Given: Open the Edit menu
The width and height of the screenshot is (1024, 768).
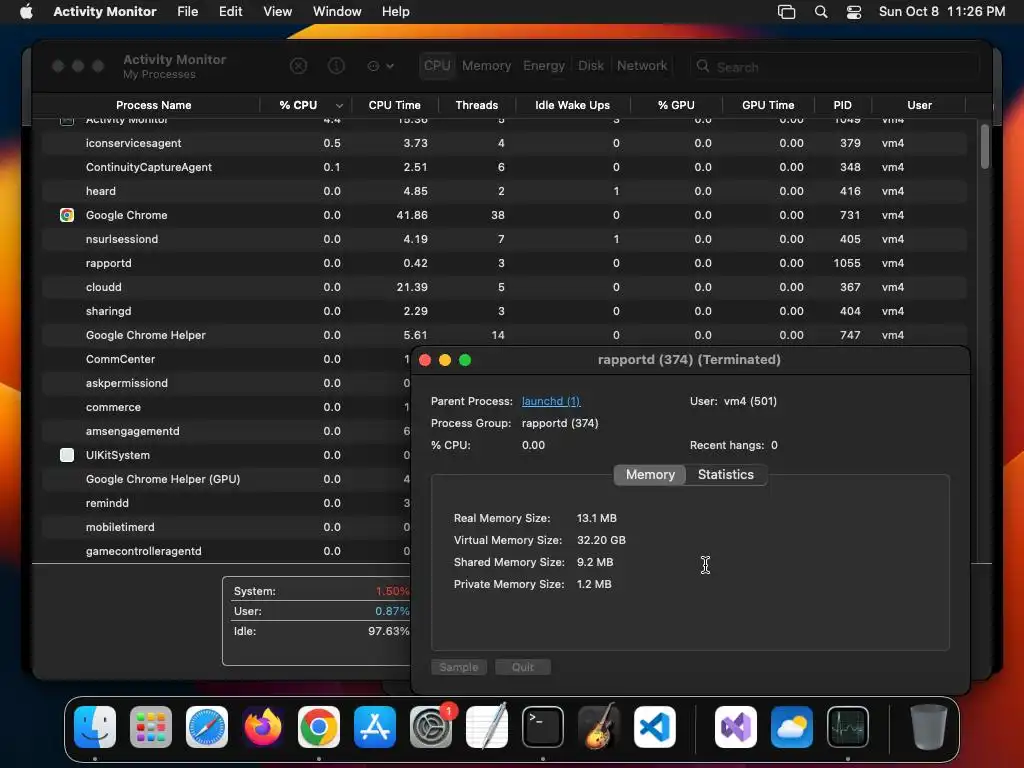Looking at the screenshot, I should coord(231,12).
